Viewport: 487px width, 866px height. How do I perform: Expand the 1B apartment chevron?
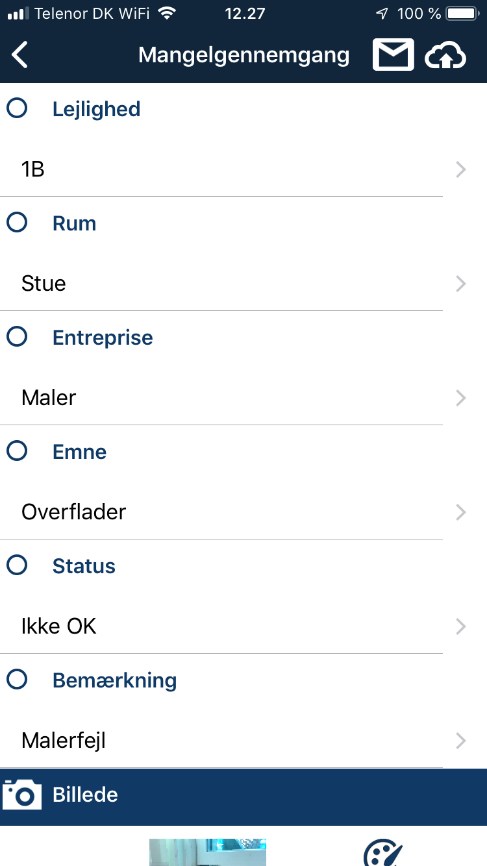point(461,170)
